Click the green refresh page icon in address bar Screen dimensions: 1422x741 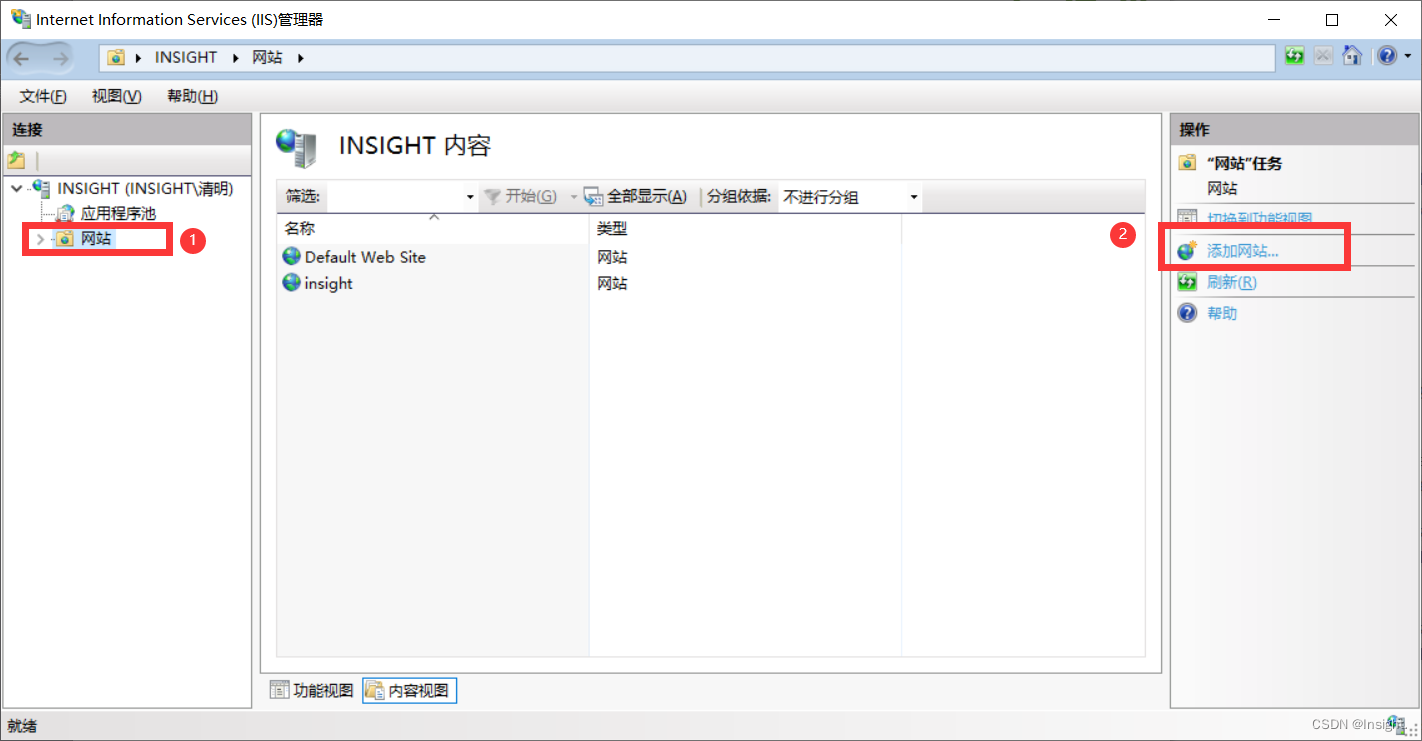pyautogui.click(x=1295, y=56)
